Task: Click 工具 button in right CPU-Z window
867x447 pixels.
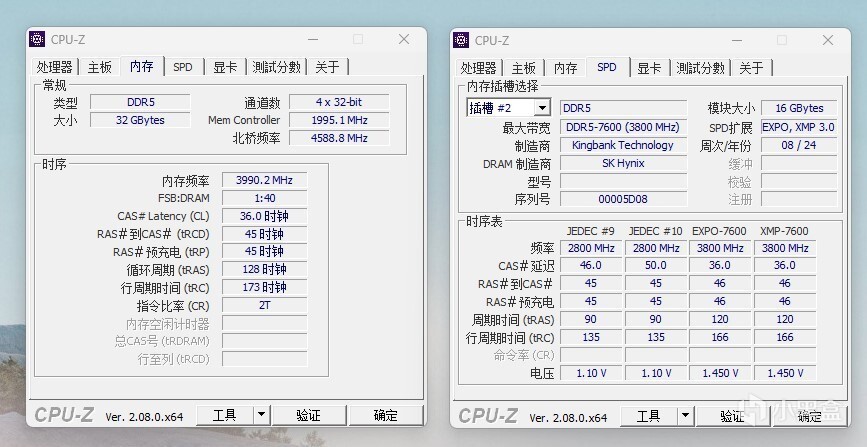Action: point(649,416)
